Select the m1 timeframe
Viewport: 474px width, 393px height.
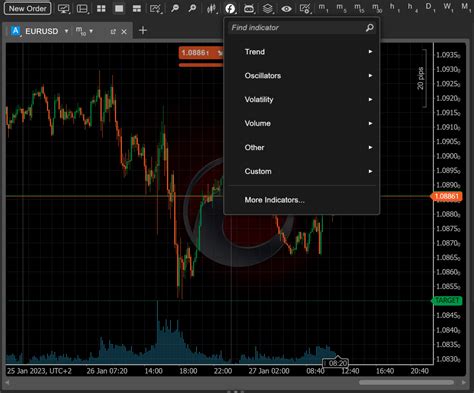(x=323, y=8)
